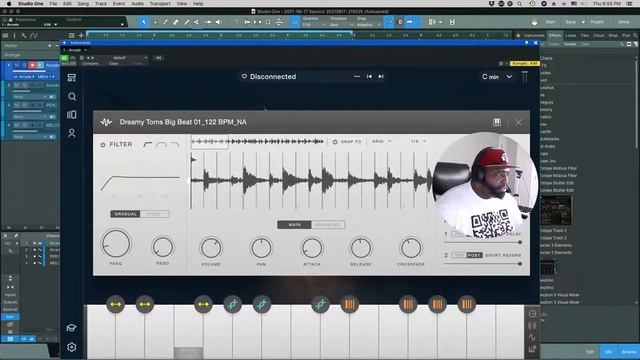
Task: Open the Arcade library shelves icon
Action: 72,115
